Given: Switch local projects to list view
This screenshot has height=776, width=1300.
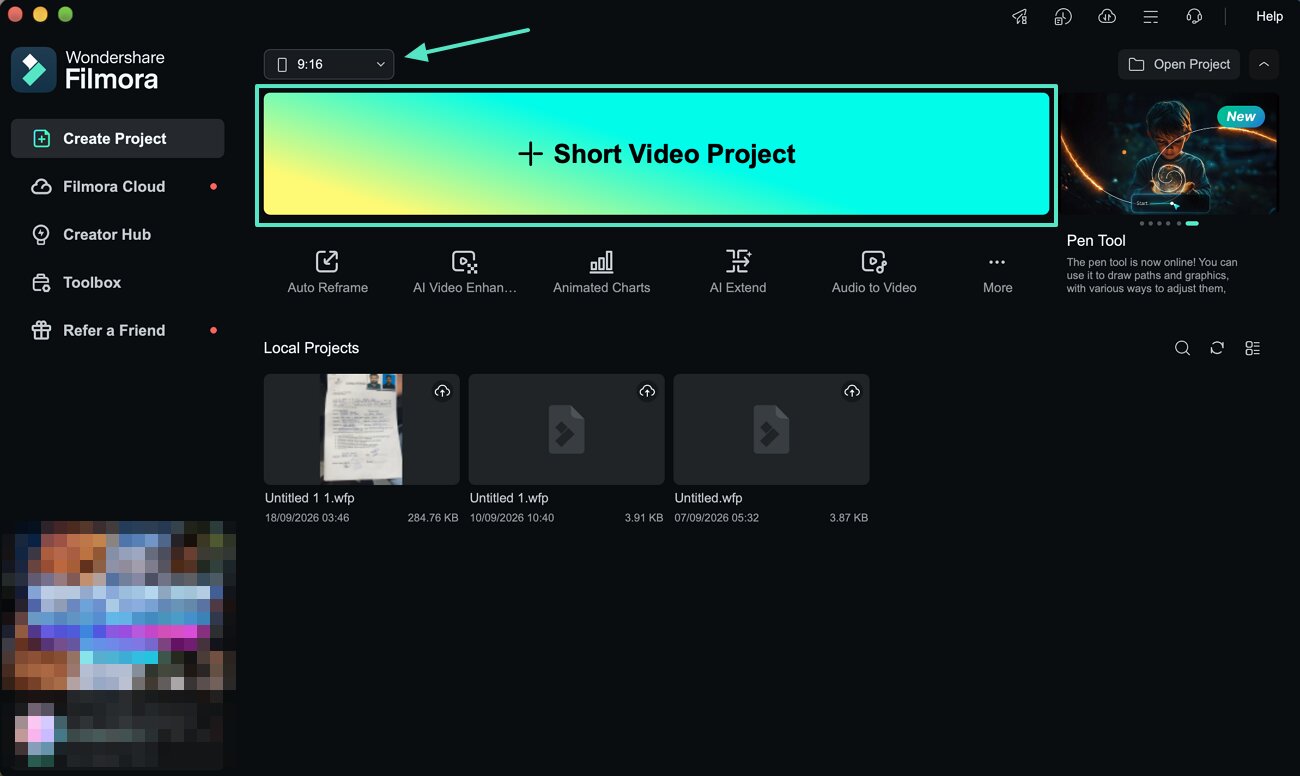Looking at the screenshot, I should (x=1252, y=348).
